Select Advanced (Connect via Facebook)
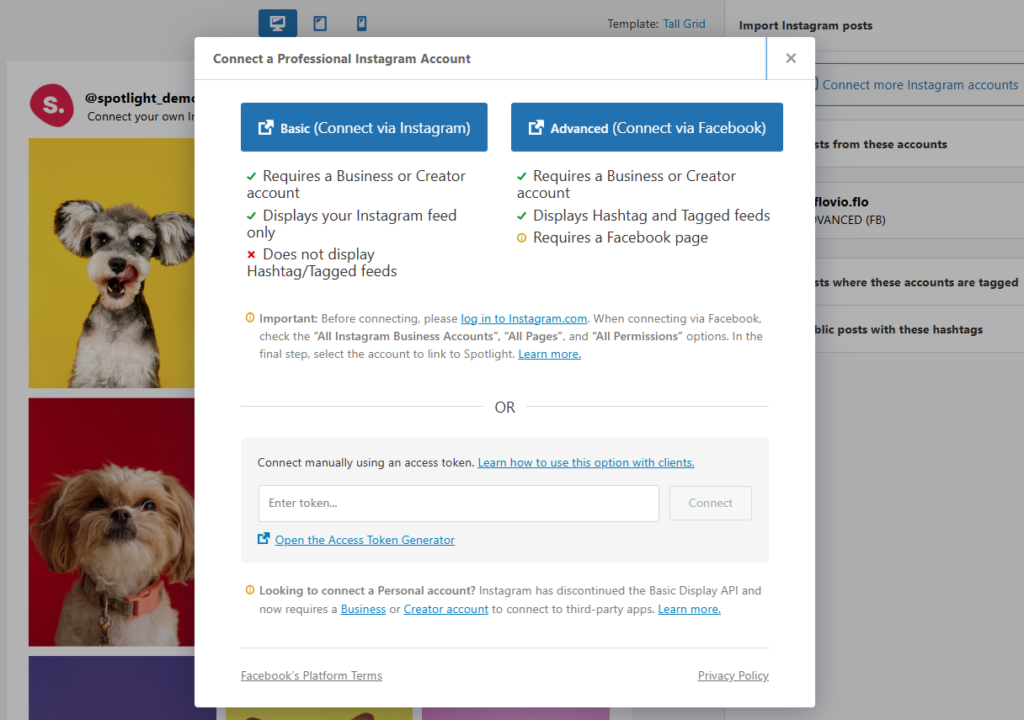The image size is (1024, 720). click(646, 127)
